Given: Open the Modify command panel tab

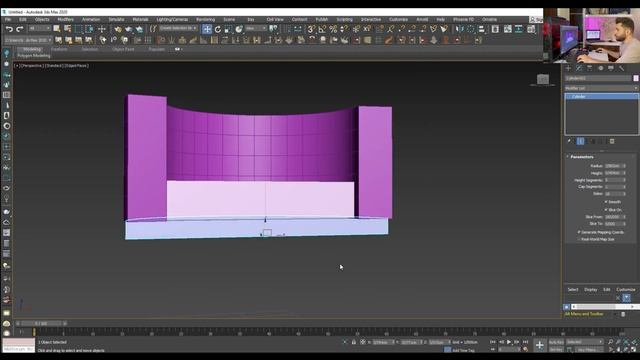Looking at the screenshot, I should click(x=579, y=68).
